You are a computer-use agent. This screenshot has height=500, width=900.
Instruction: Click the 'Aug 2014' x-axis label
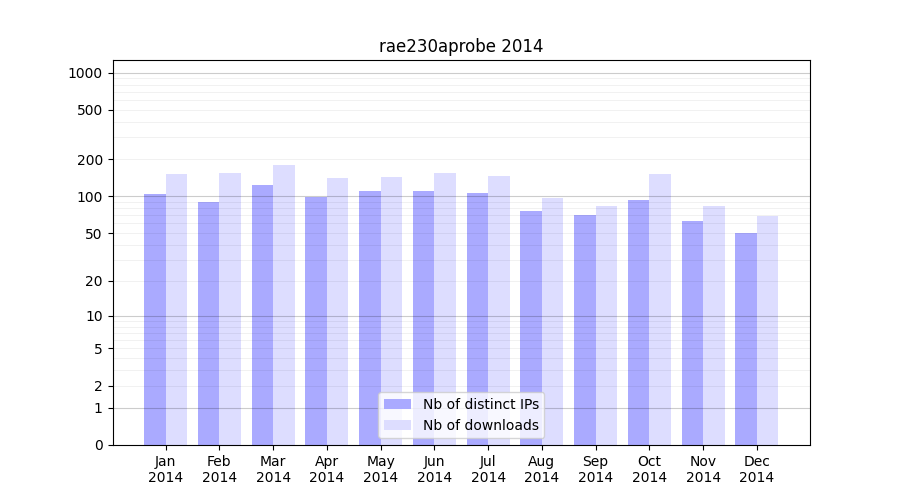(542, 469)
